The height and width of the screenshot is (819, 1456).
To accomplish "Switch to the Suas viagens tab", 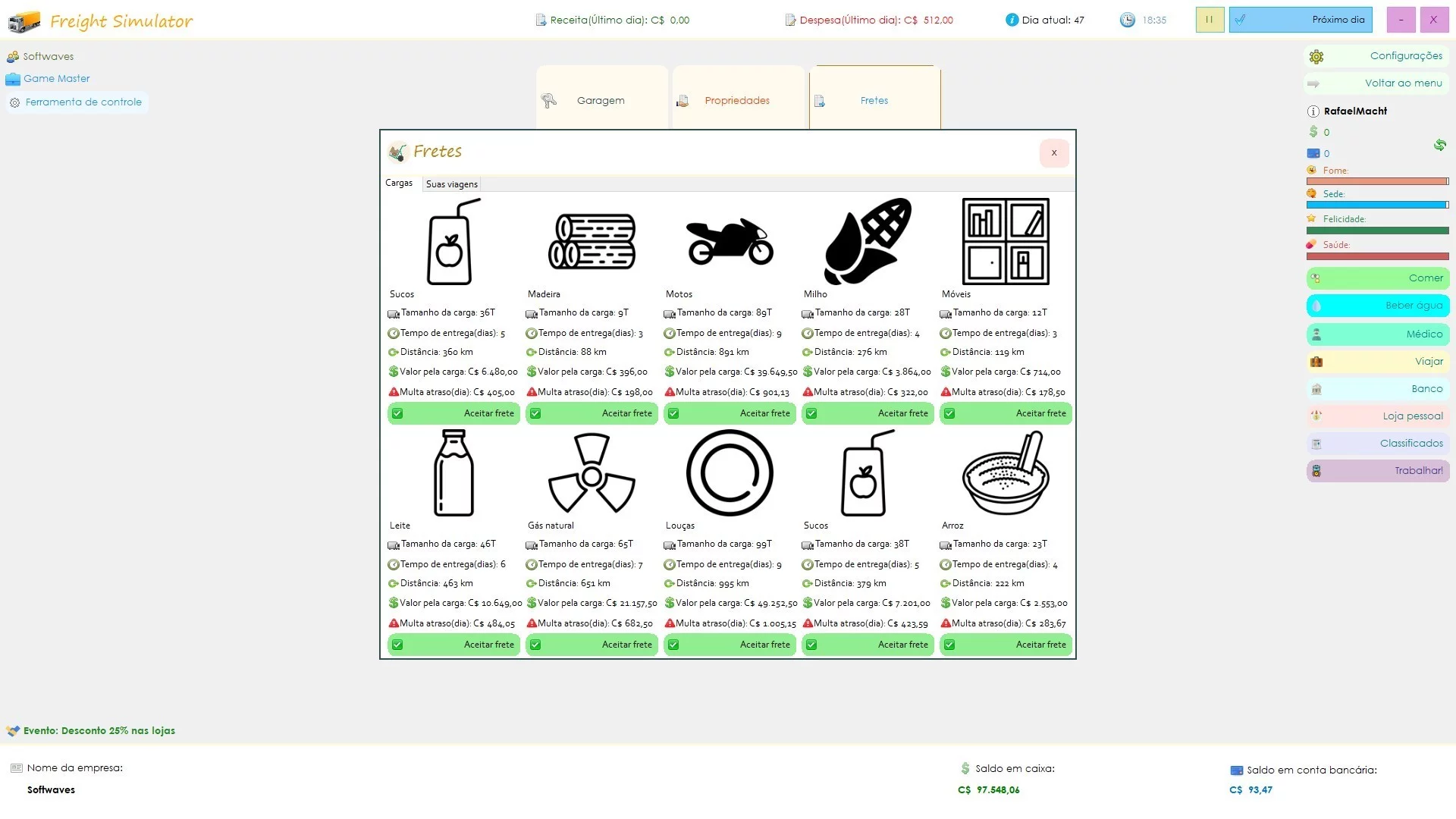I will point(451,184).
